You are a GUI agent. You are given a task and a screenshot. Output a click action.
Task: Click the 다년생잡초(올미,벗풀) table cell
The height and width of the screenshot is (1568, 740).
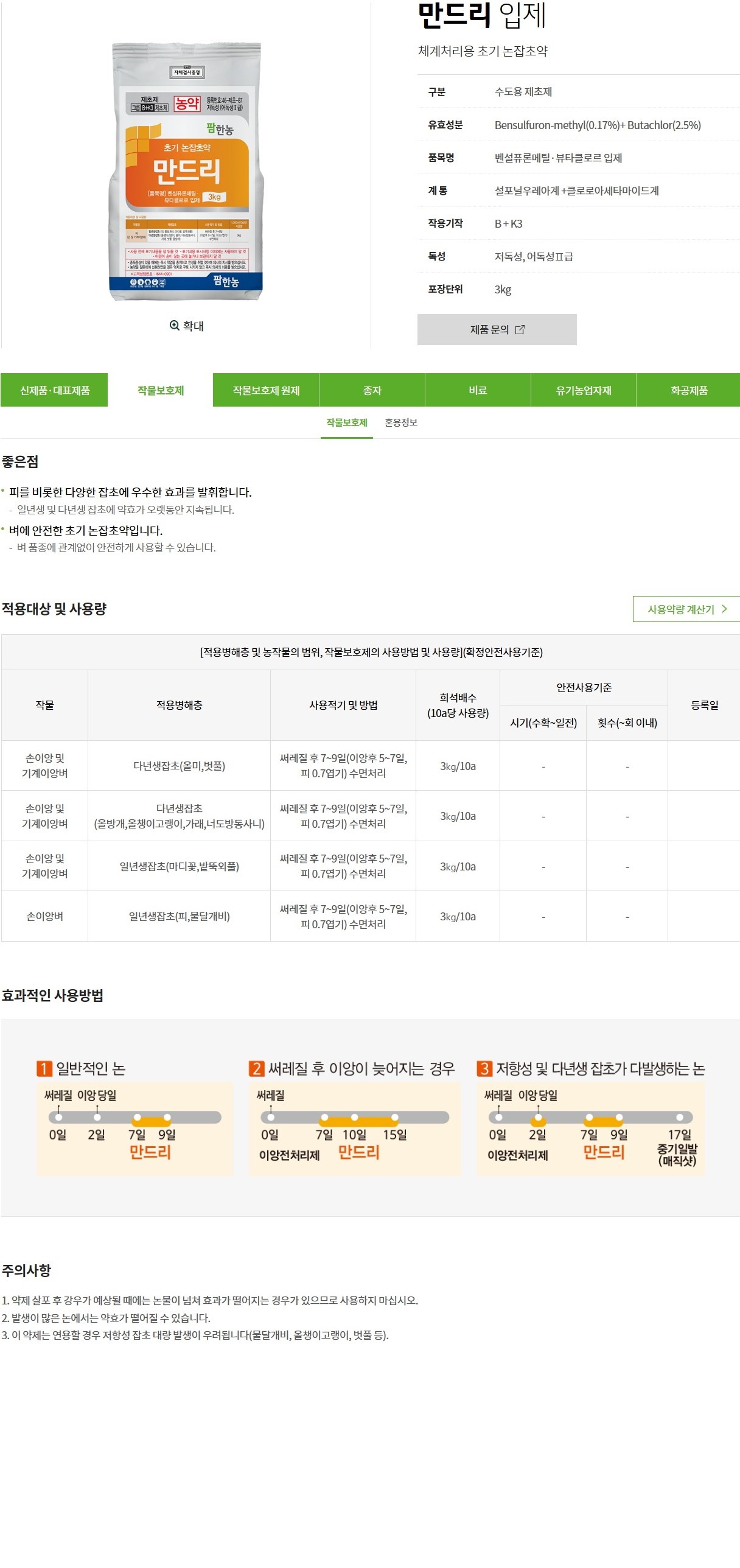tap(179, 766)
